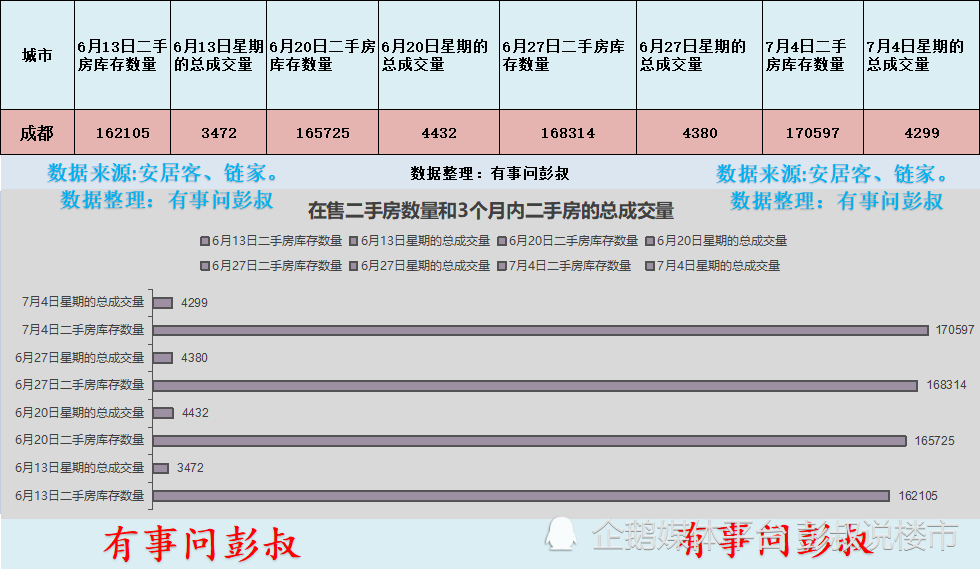
Task: Select header cell 6月27日二手房库存数量
Action: 568,55
